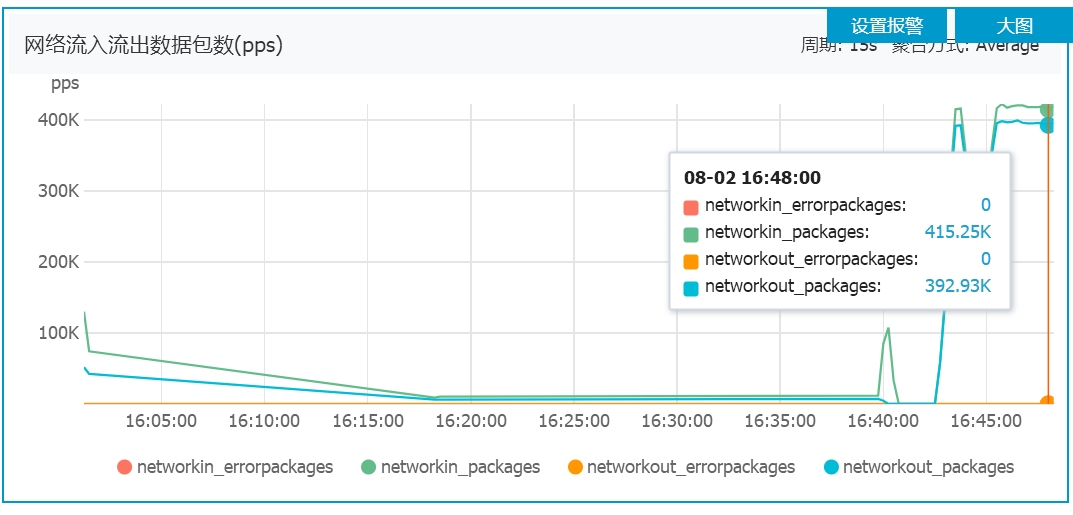The image size is (1073, 515).
Task: Click cyan data point at chart end
Action: point(1047,125)
